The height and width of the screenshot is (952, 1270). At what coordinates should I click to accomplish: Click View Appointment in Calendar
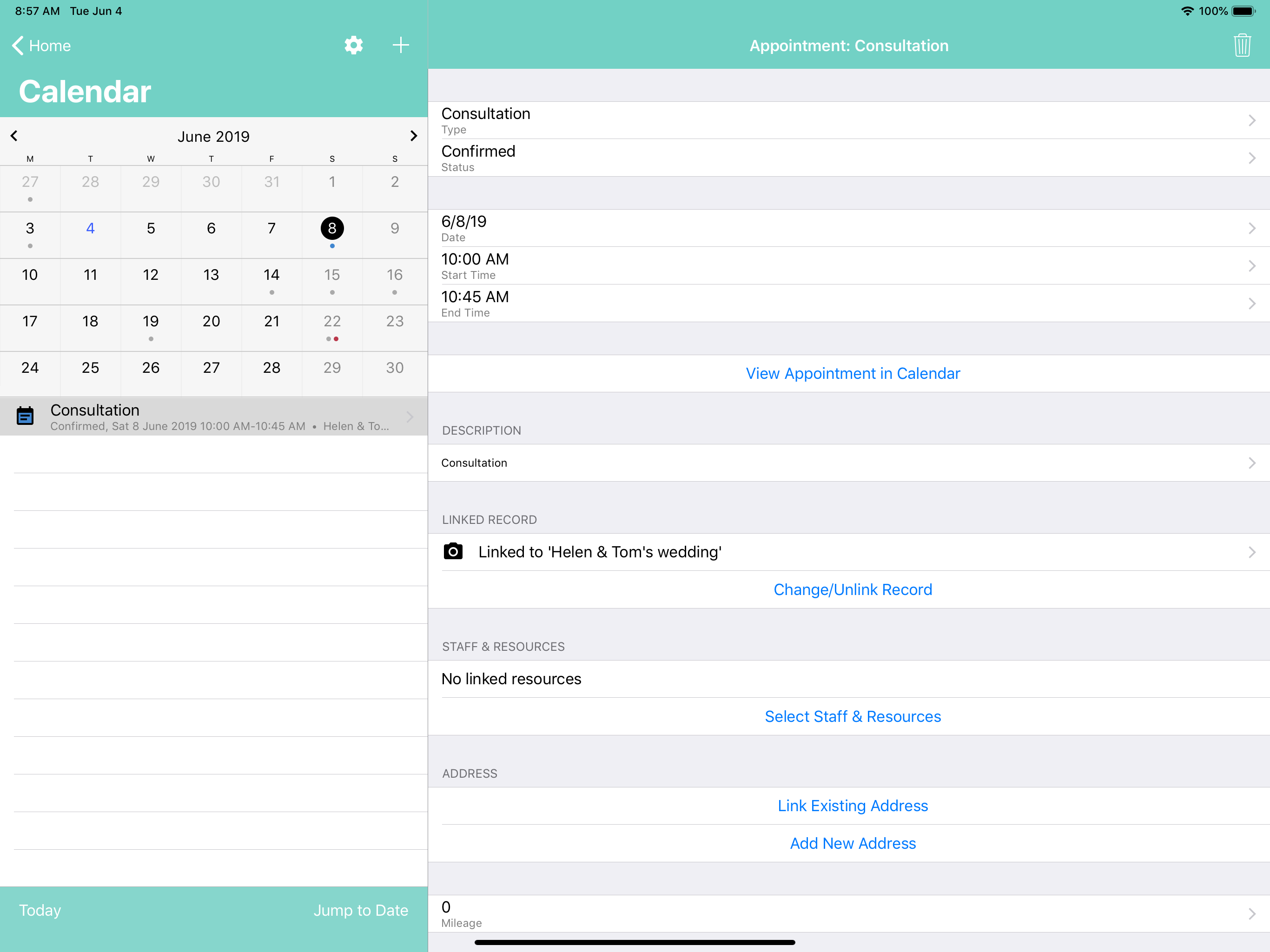853,374
